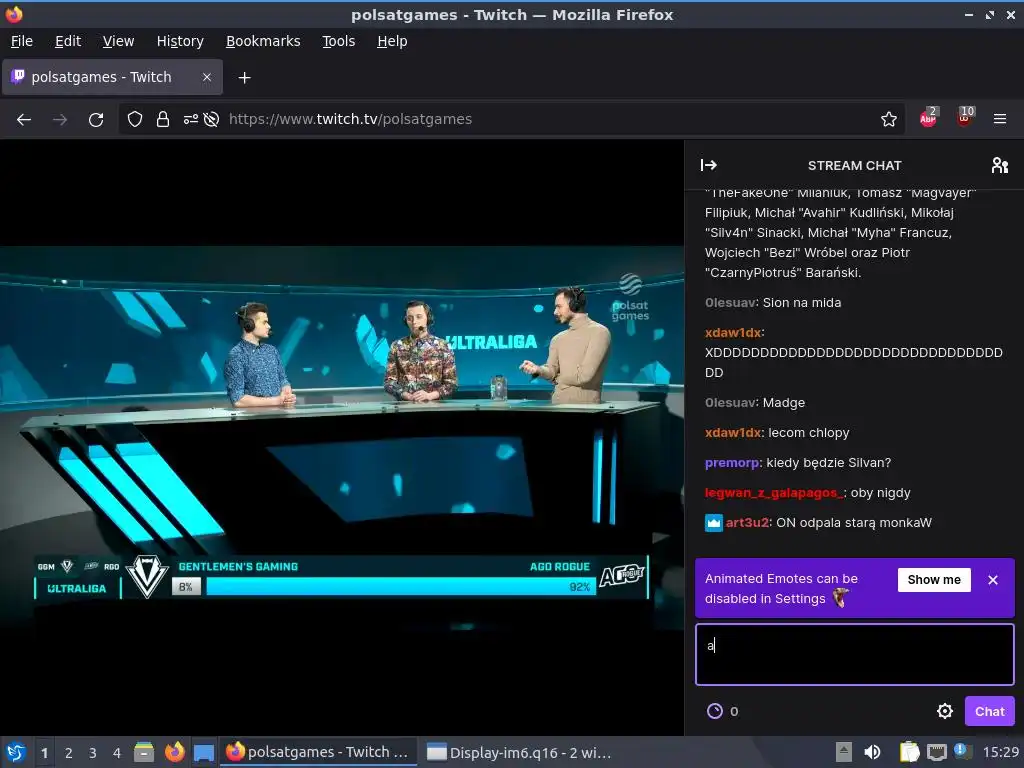Click username premorp in chat
Screen dimensions: 1024x768
pyautogui.click(x=731, y=462)
